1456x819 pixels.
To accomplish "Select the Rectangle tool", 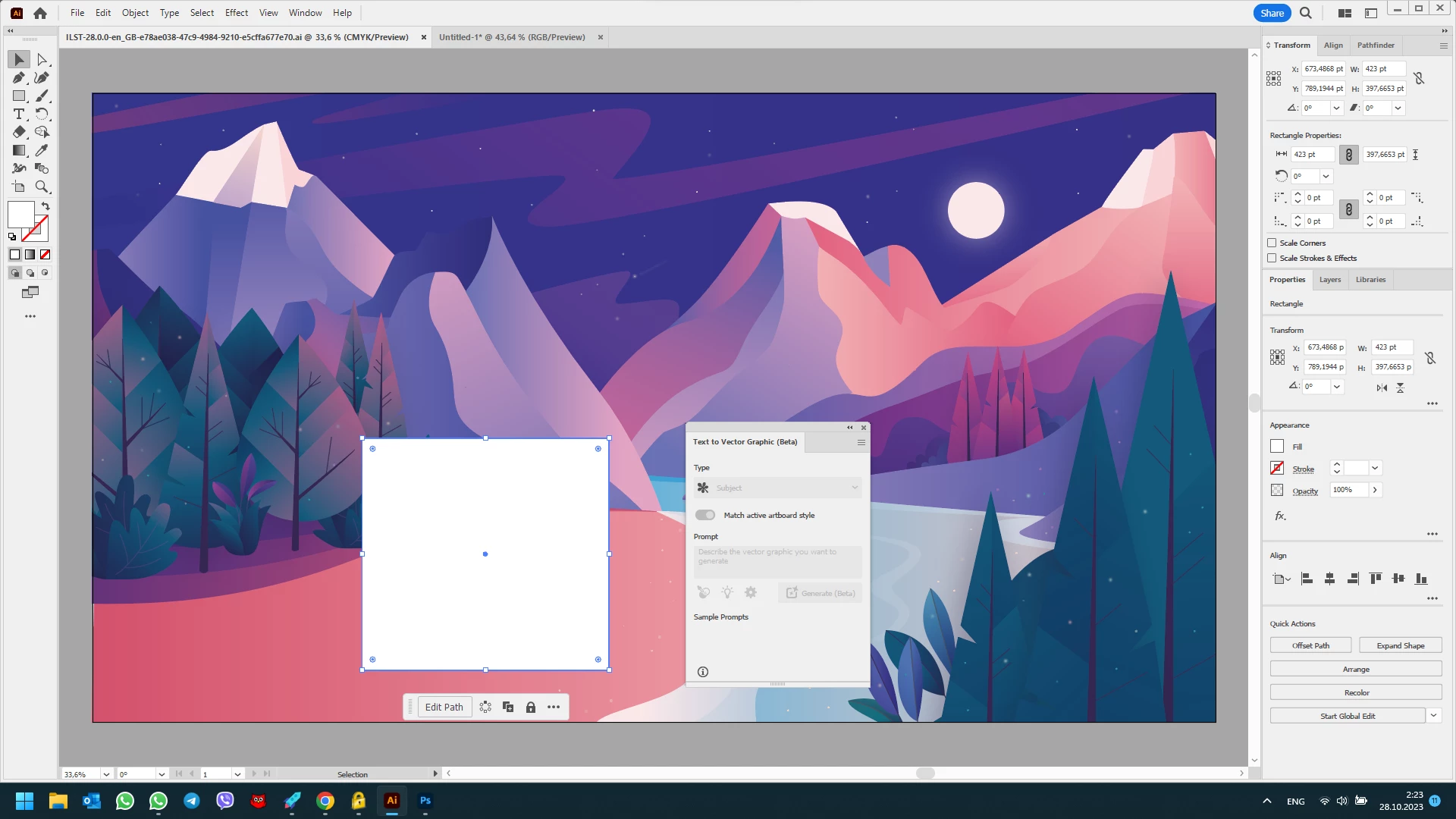I will (19, 96).
